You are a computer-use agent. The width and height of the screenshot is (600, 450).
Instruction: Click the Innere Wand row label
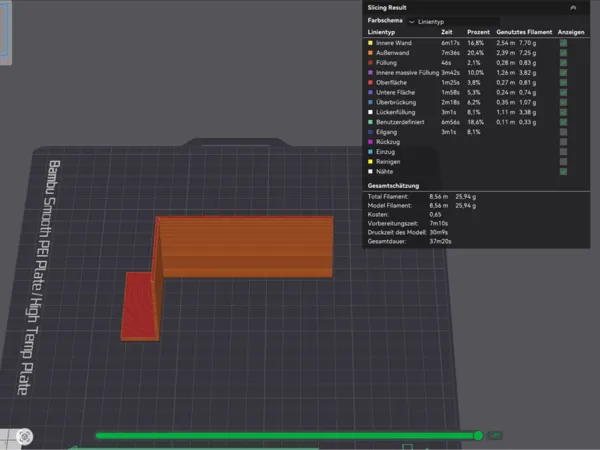(394, 43)
